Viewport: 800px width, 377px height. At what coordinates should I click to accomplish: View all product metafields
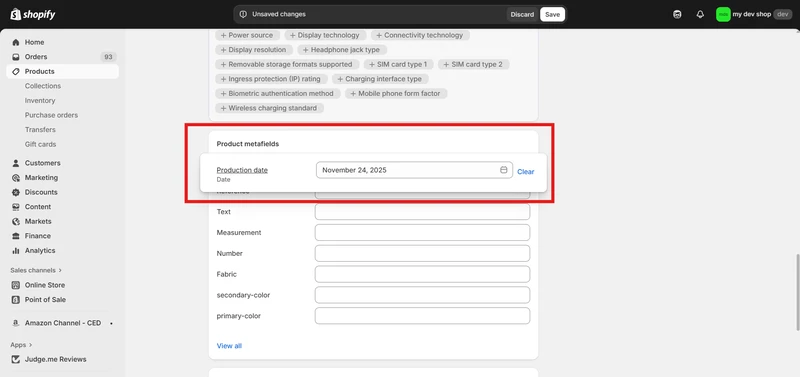[229, 346]
